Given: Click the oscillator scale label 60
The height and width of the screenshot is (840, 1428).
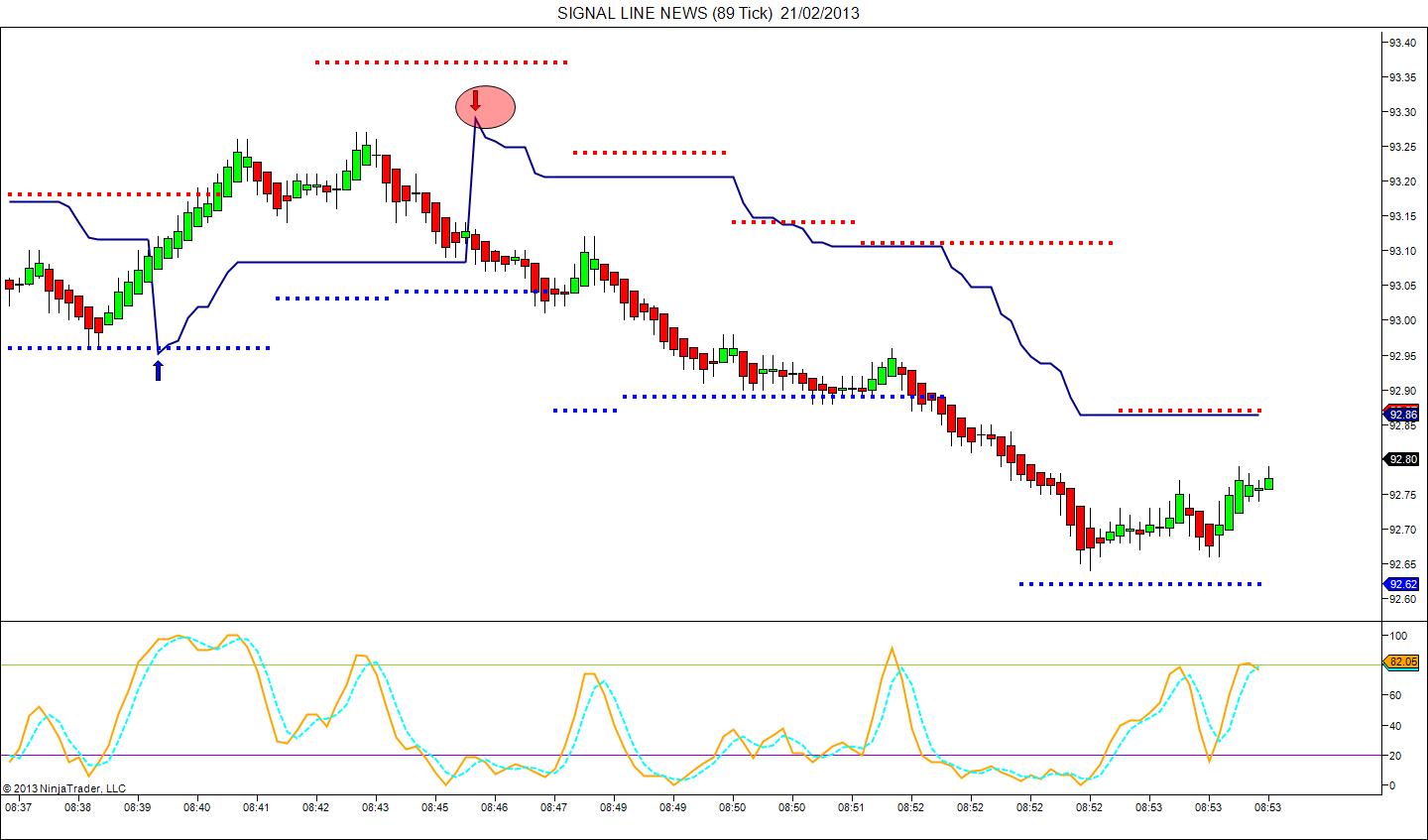Looking at the screenshot, I should [1395, 696].
